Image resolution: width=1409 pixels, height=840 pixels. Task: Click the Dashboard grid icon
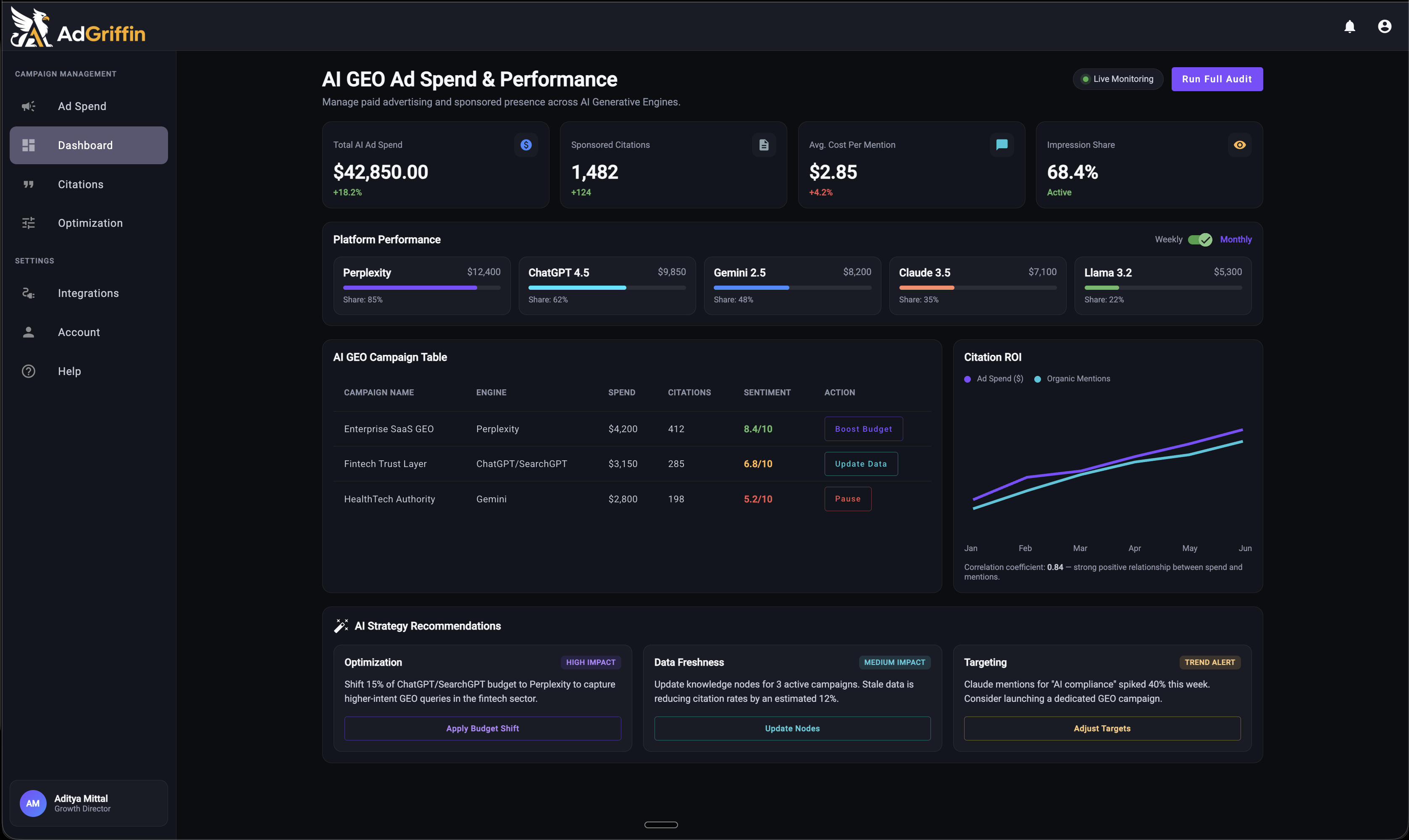coord(28,145)
